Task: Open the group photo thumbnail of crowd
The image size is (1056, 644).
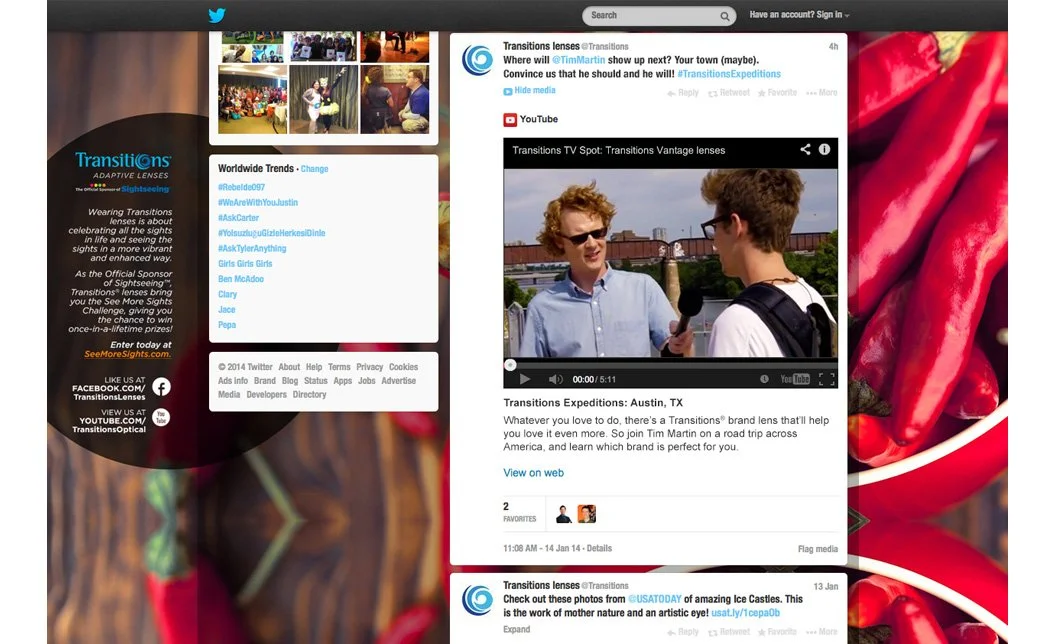Action: (x=253, y=99)
